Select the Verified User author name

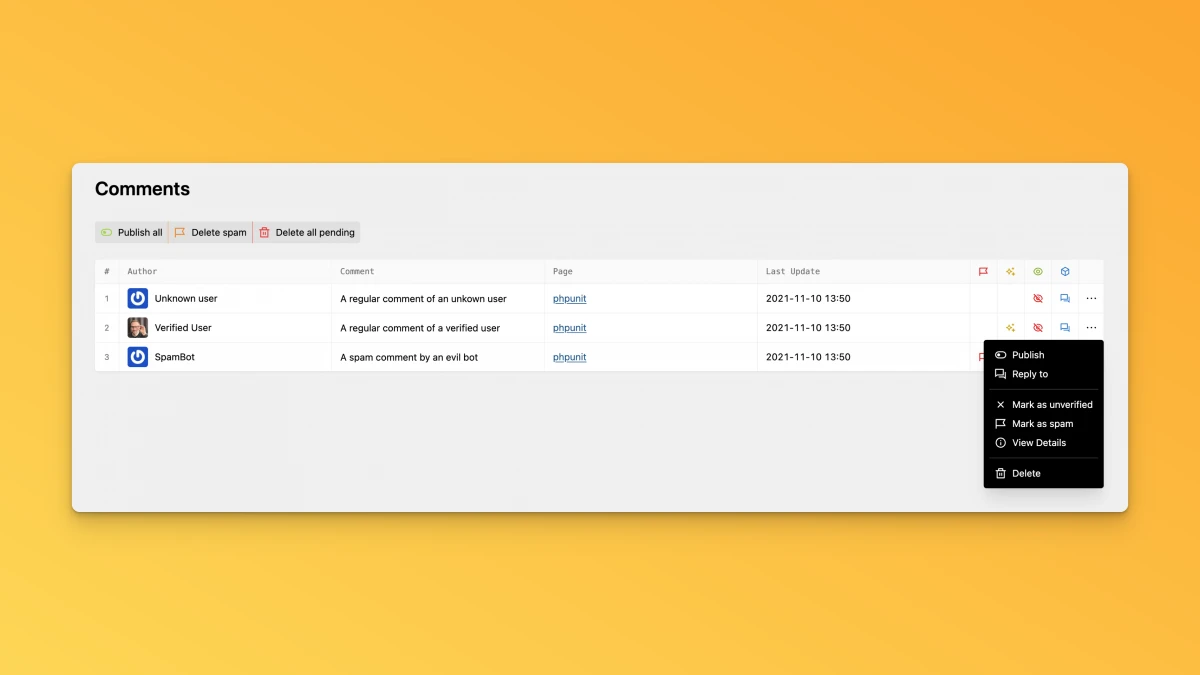coord(183,327)
